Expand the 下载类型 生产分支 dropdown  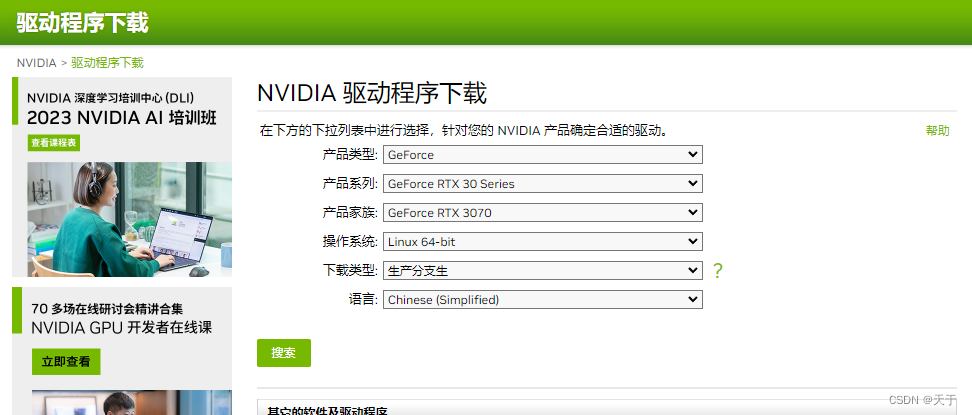(542, 270)
